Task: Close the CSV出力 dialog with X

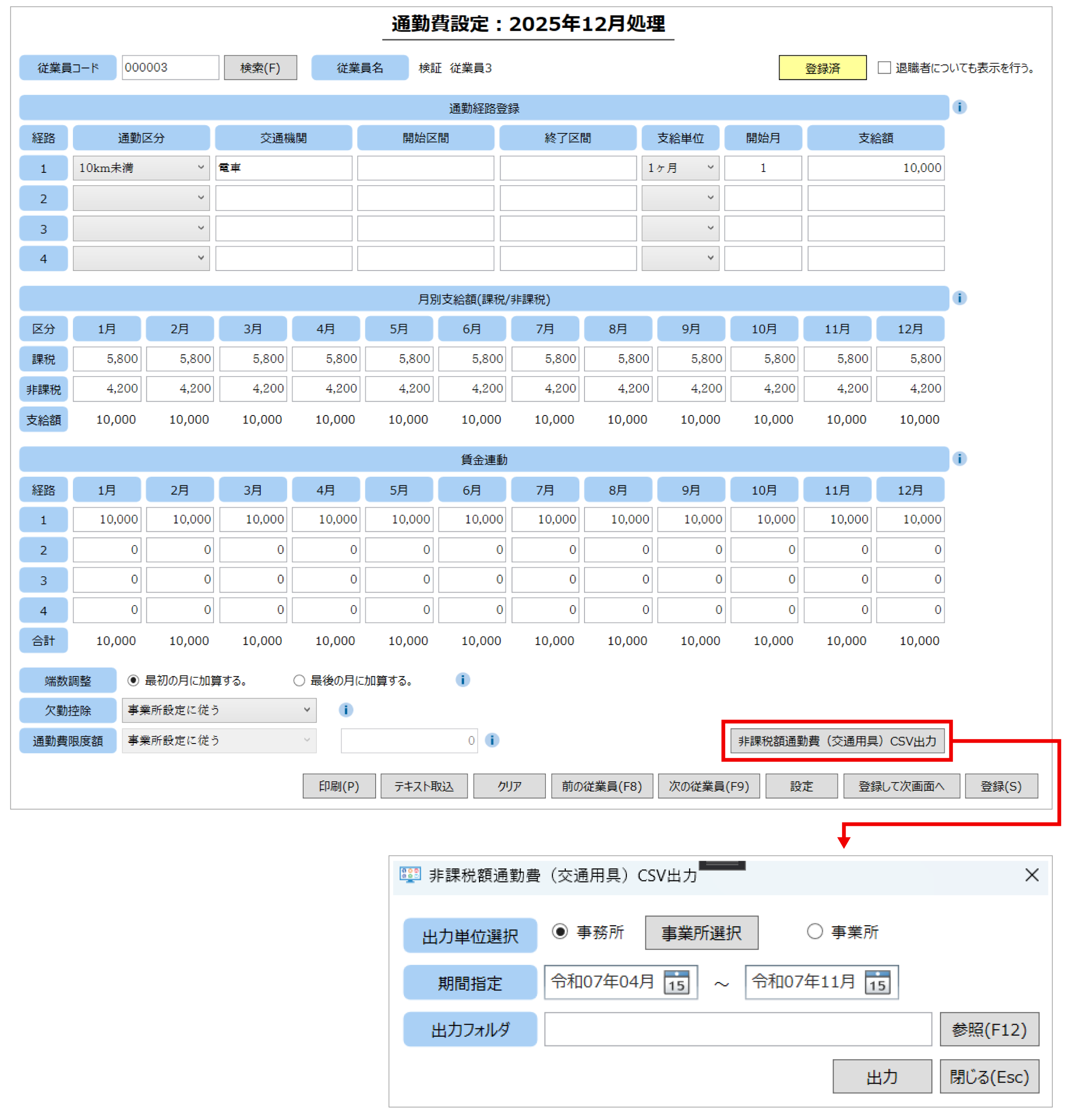Action: (1031, 876)
